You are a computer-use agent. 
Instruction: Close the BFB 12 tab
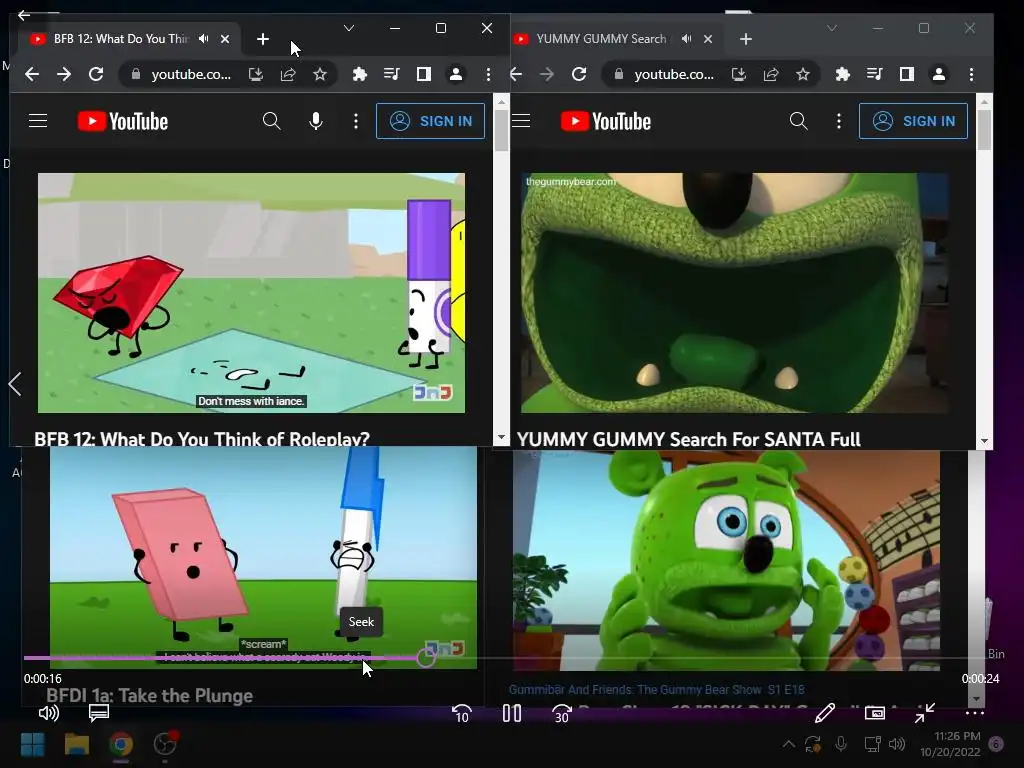(x=225, y=39)
